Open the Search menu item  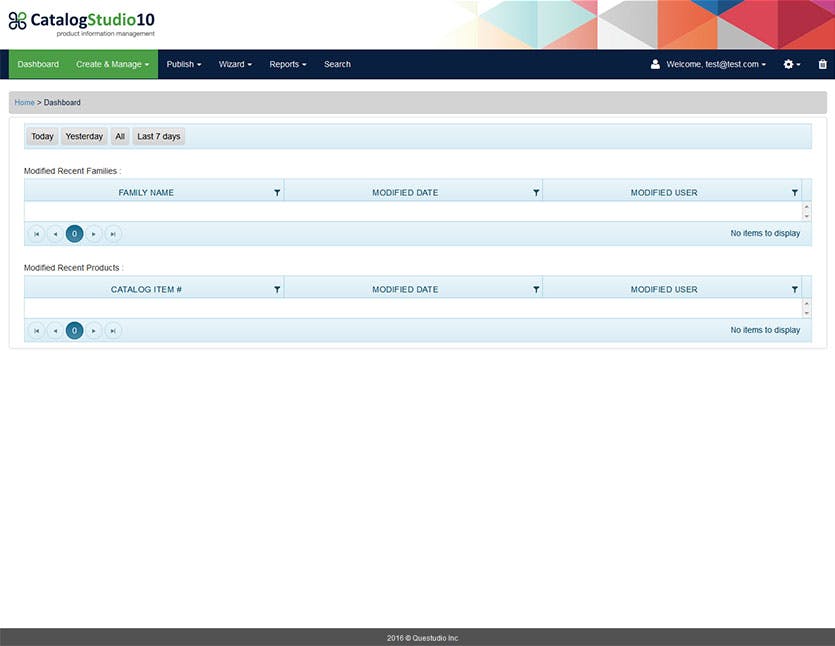pyautogui.click(x=337, y=64)
